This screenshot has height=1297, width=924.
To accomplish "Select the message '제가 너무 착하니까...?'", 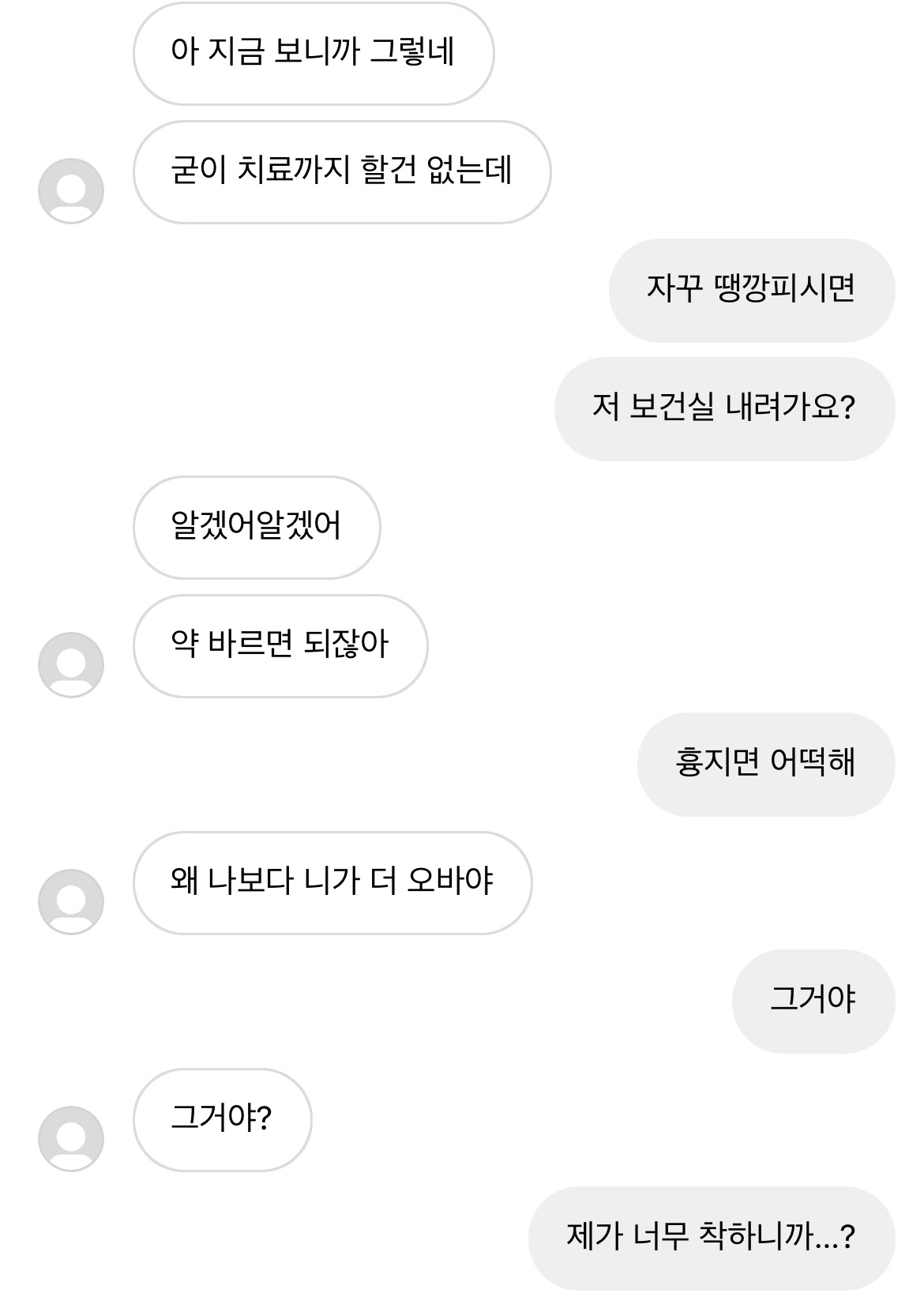I will click(711, 1238).
